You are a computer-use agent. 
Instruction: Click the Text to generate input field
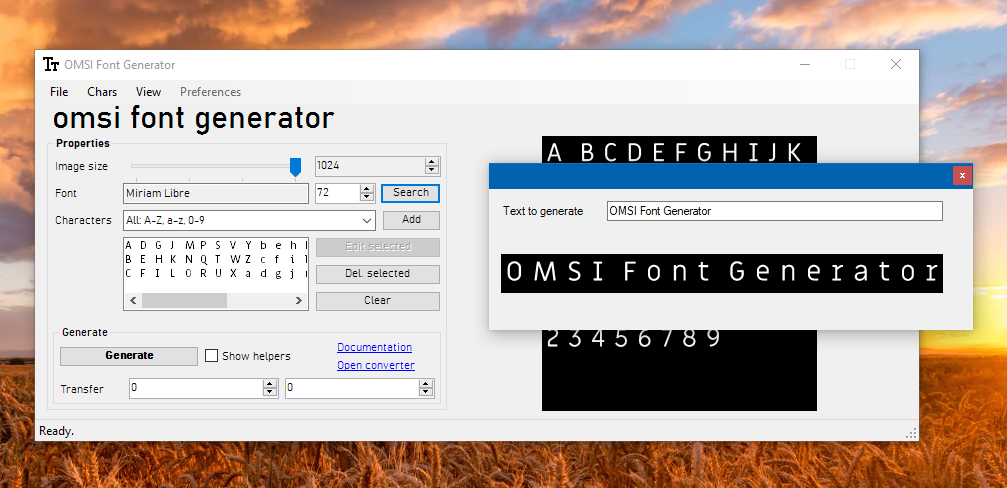(x=774, y=211)
